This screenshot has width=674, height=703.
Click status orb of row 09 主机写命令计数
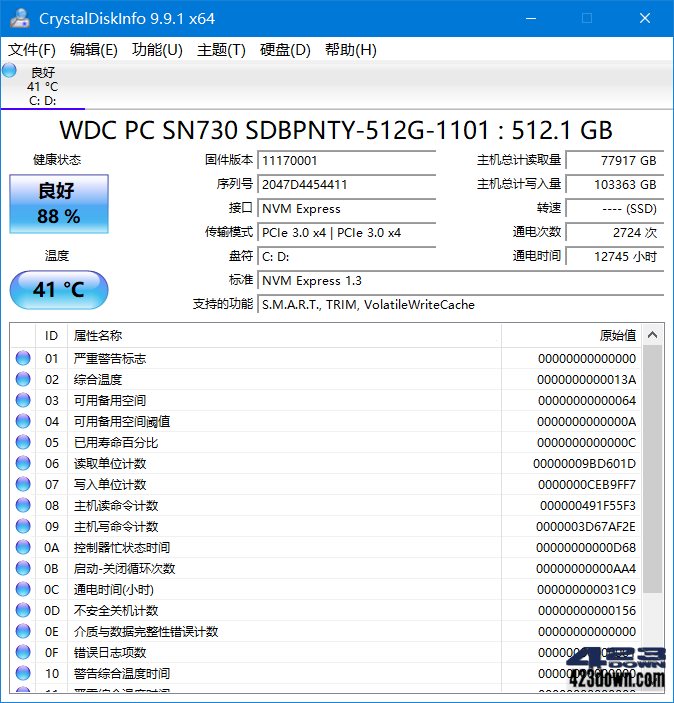(23, 526)
